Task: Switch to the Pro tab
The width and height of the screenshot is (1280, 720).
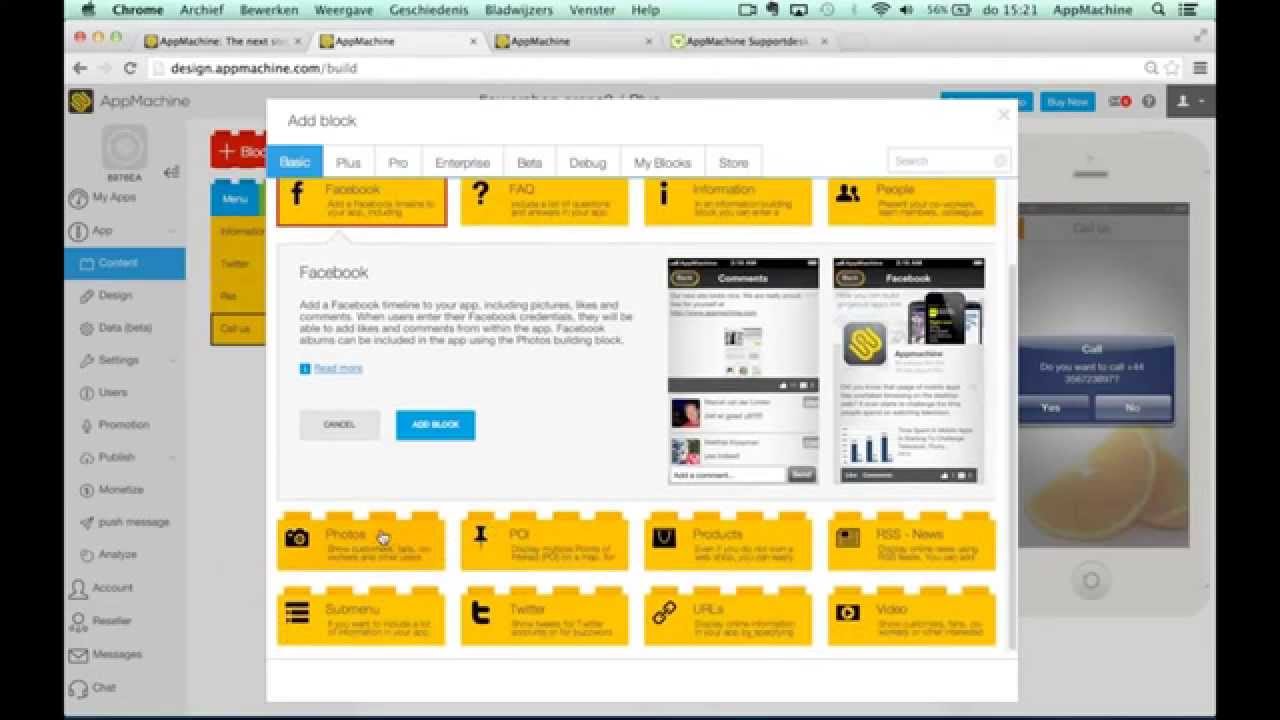Action: (398, 162)
